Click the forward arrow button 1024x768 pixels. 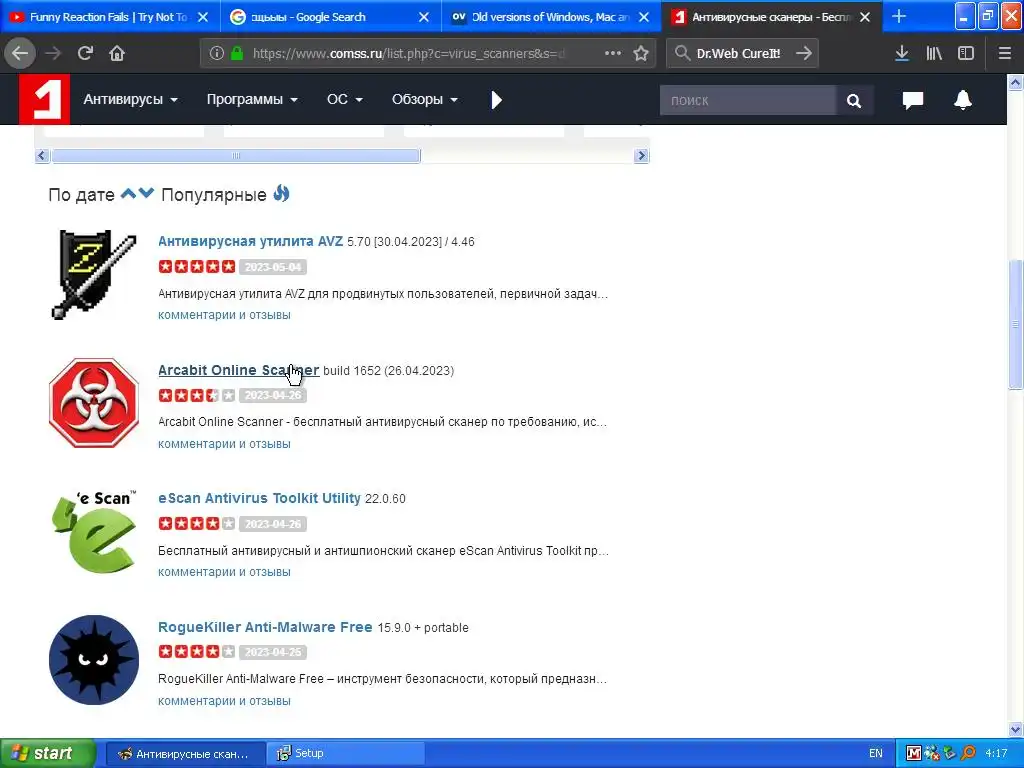tap(53, 54)
